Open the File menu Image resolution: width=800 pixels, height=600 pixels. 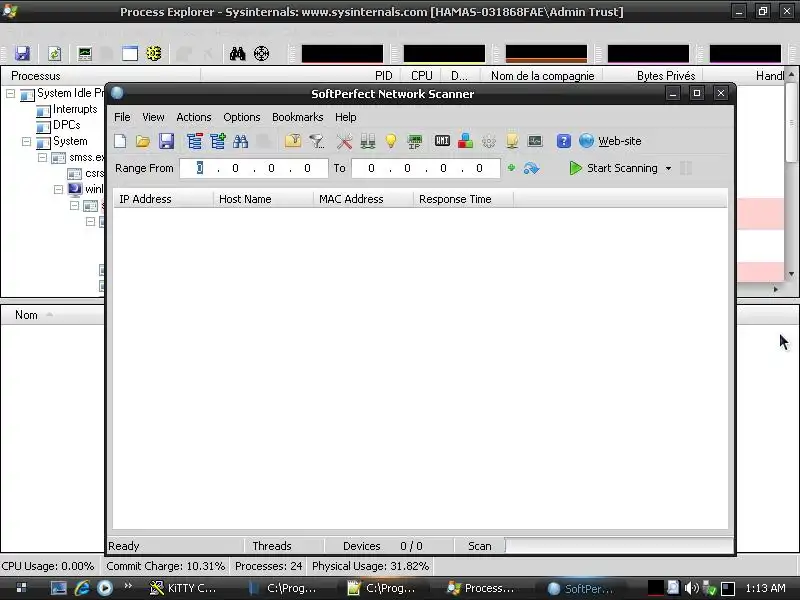tap(122, 117)
